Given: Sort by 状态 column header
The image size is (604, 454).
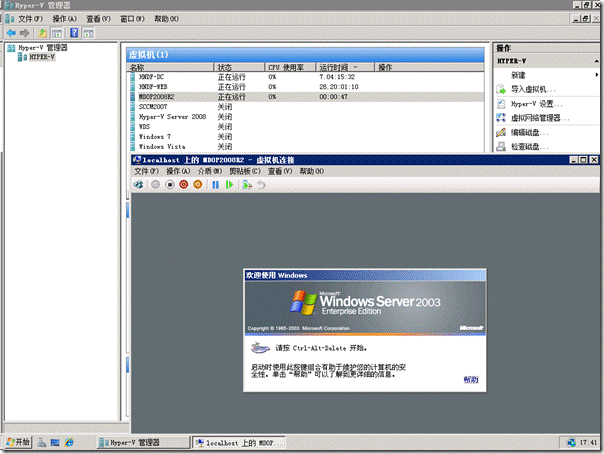Looking at the screenshot, I should (239, 67).
